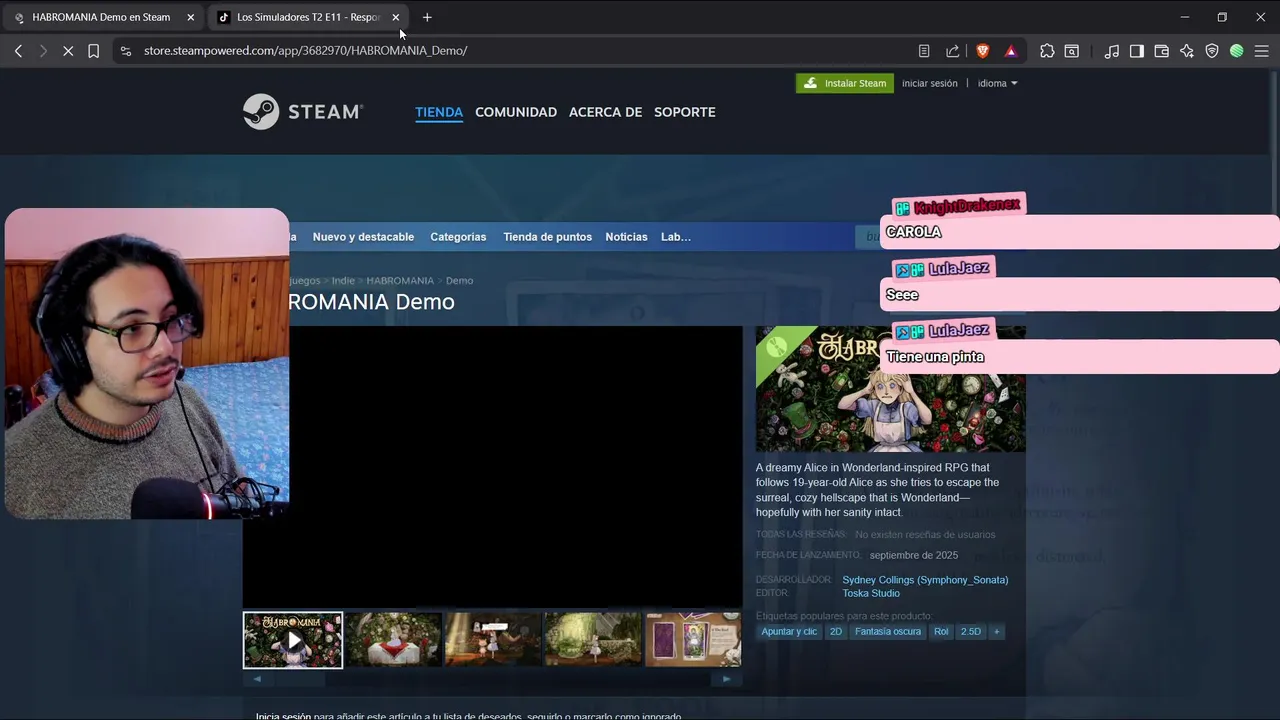Click the Apuntar y clic tag
Viewport: 1280px width, 720px height.
789,632
